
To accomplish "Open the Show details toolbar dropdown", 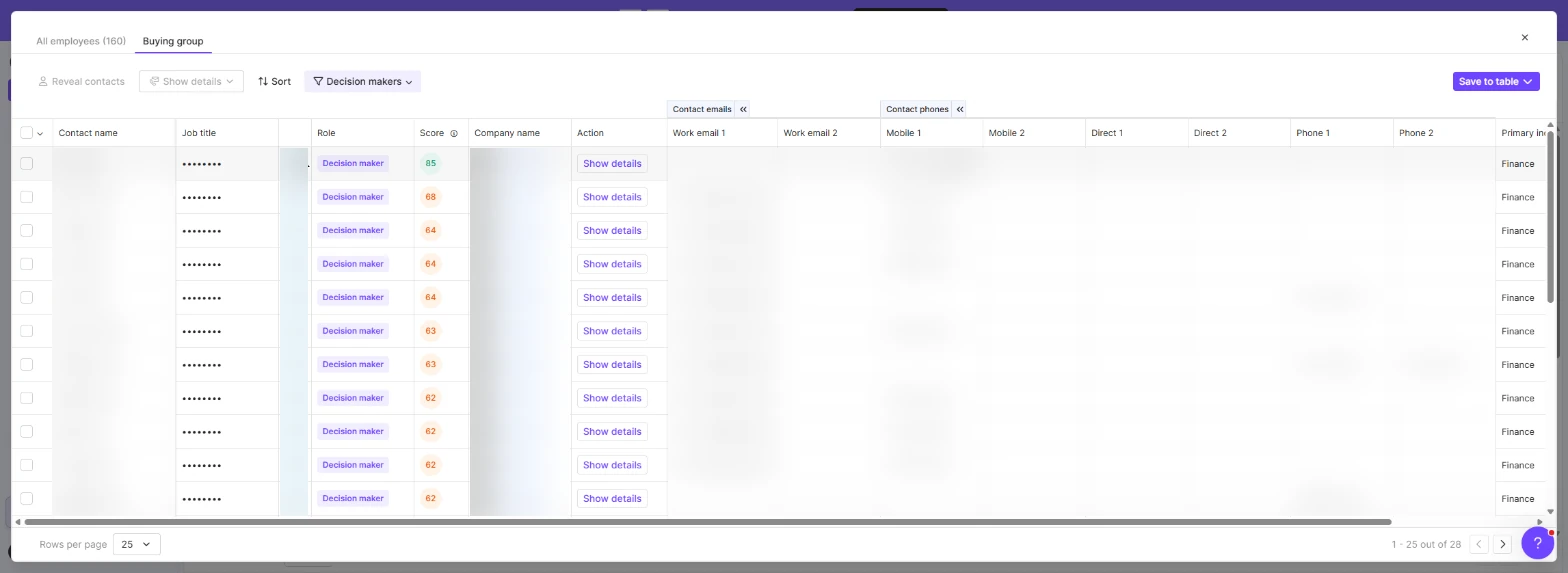I will point(191,82).
